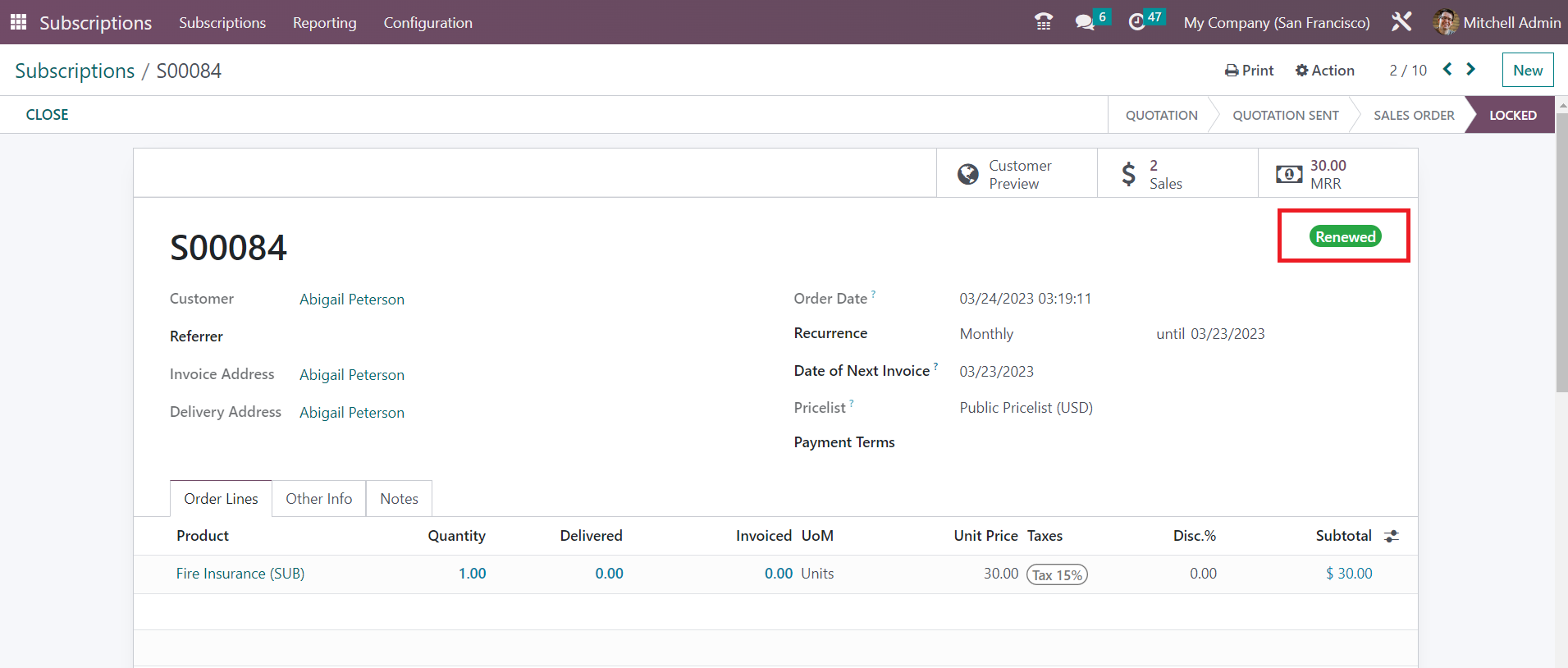Click the MRR money bill icon
This screenshot has width=1568, height=668.
pyautogui.click(x=1289, y=174)
